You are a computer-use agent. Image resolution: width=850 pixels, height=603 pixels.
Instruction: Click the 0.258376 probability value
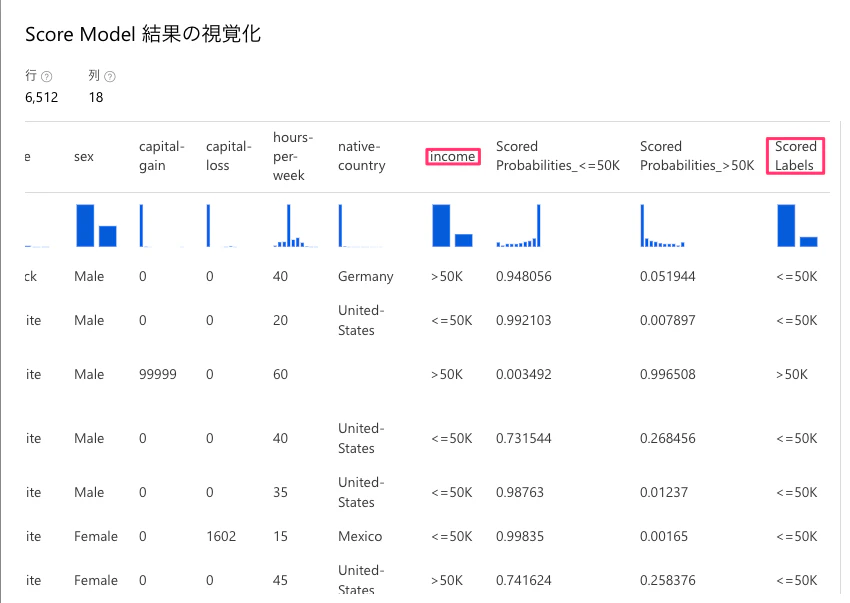pyautogui.click(x=667, y=580)
